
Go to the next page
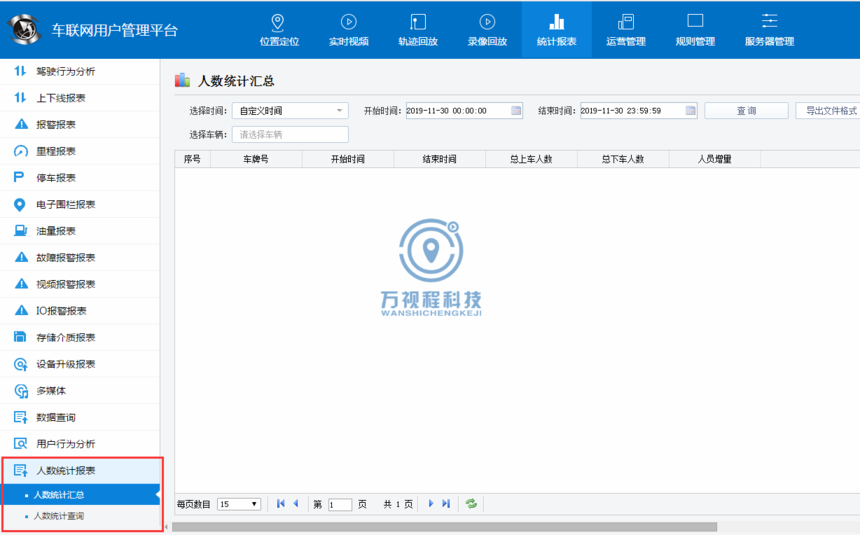coord(431,503)
